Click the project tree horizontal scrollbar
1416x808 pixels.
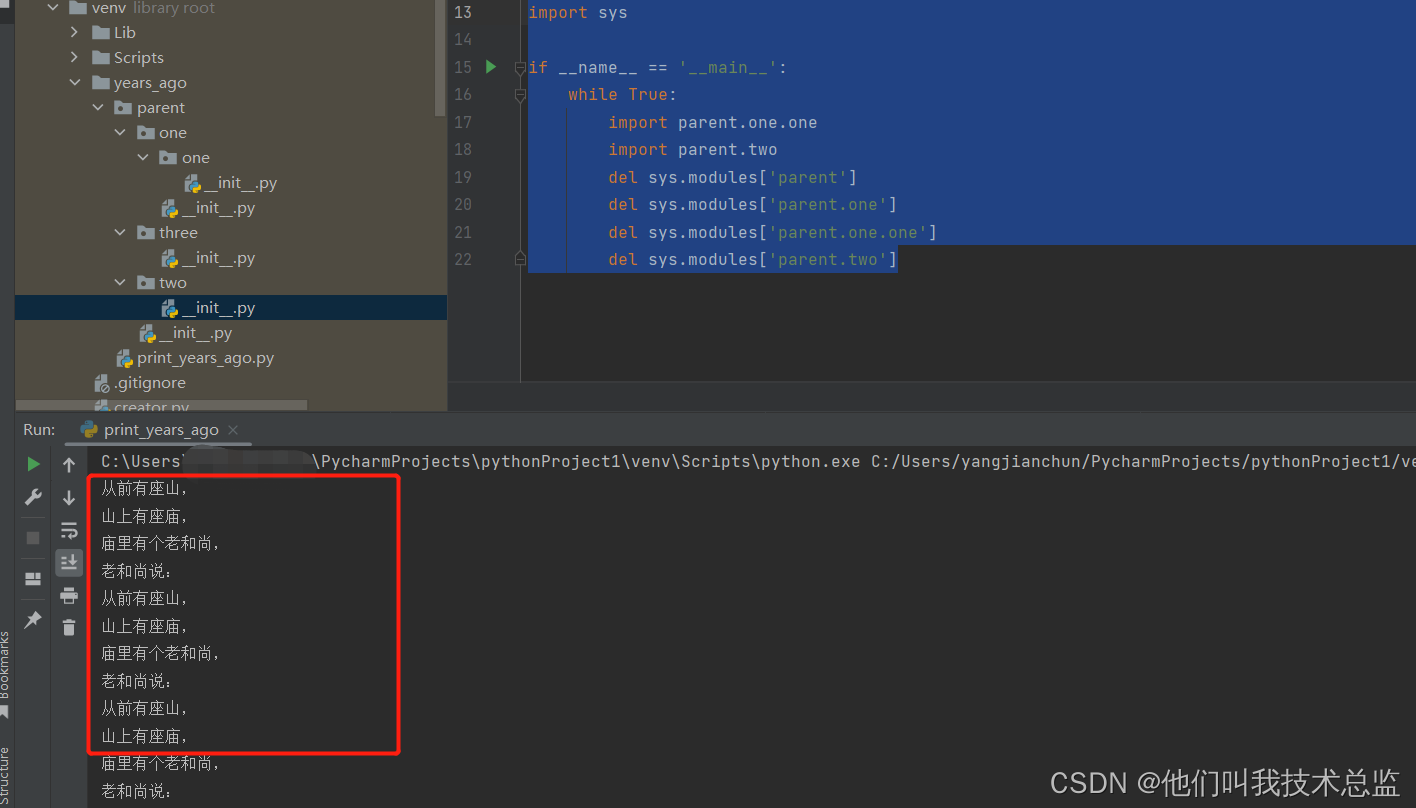162,405
